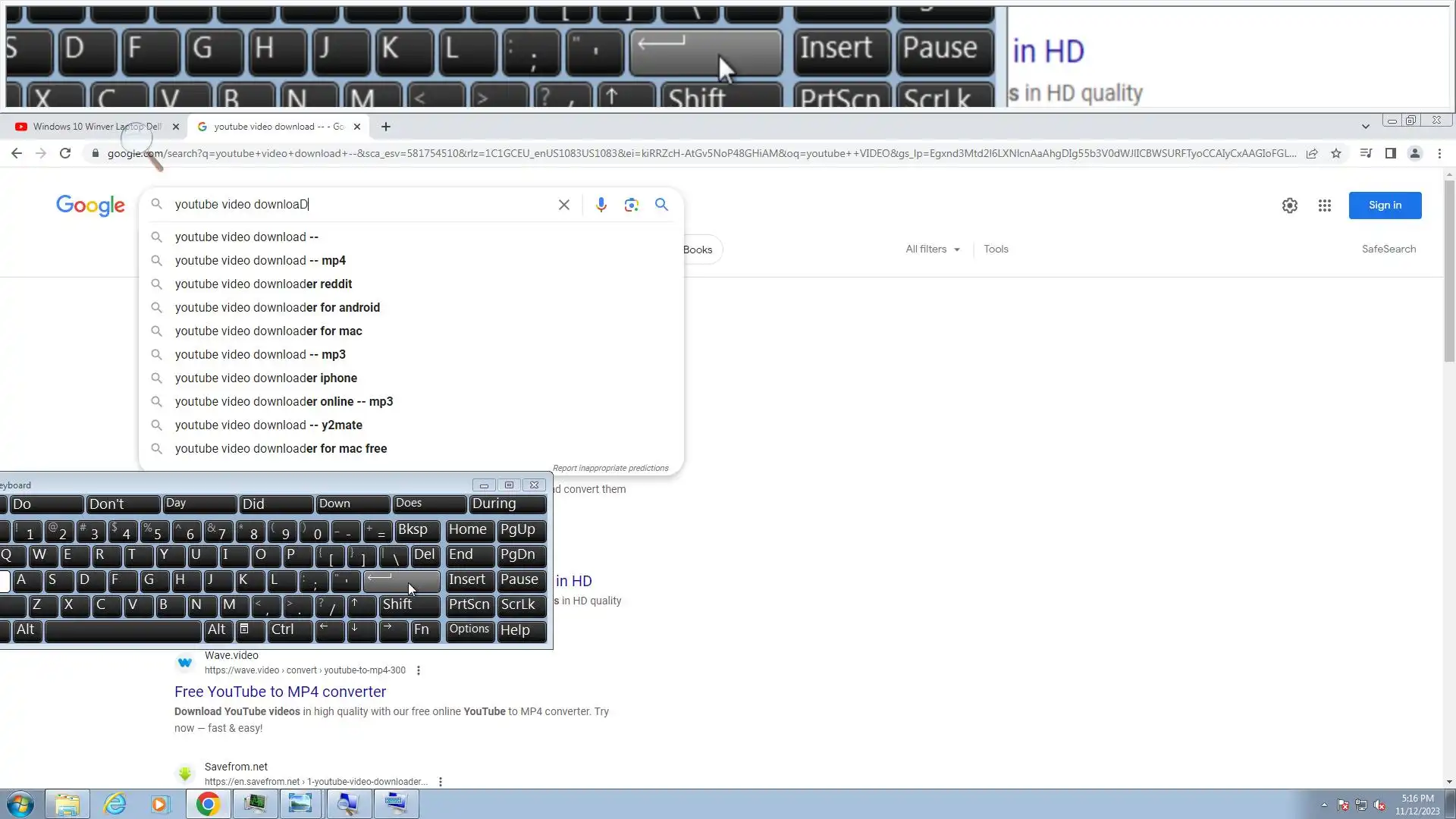Click the blue magnifier search button
This screenshot has width=1456, height=819.
(x=661, y=205)
